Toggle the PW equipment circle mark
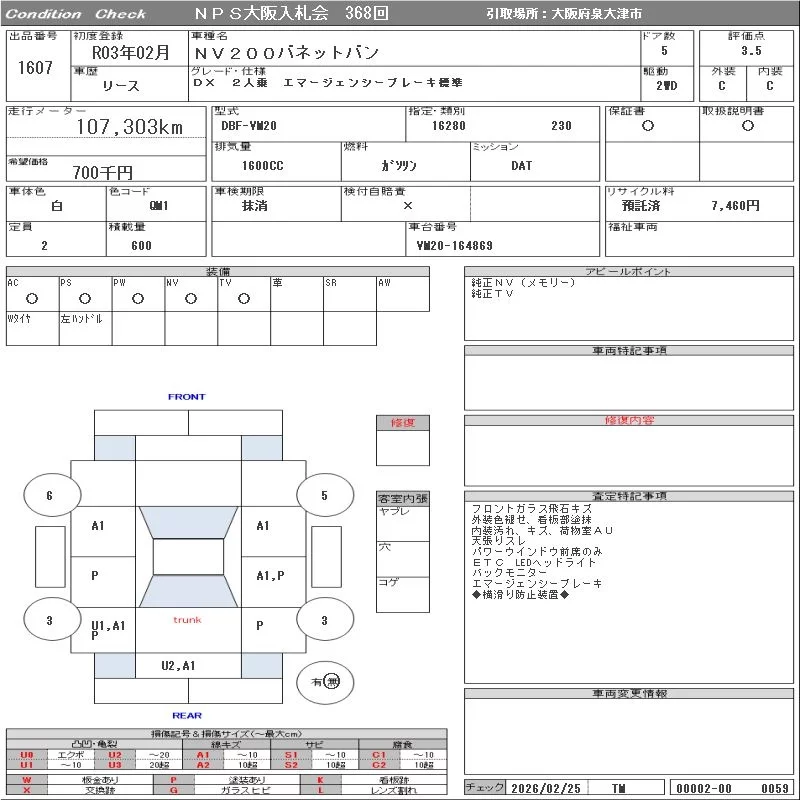The width and height of the screenshot is (800, 800). (x=138, y=298)
